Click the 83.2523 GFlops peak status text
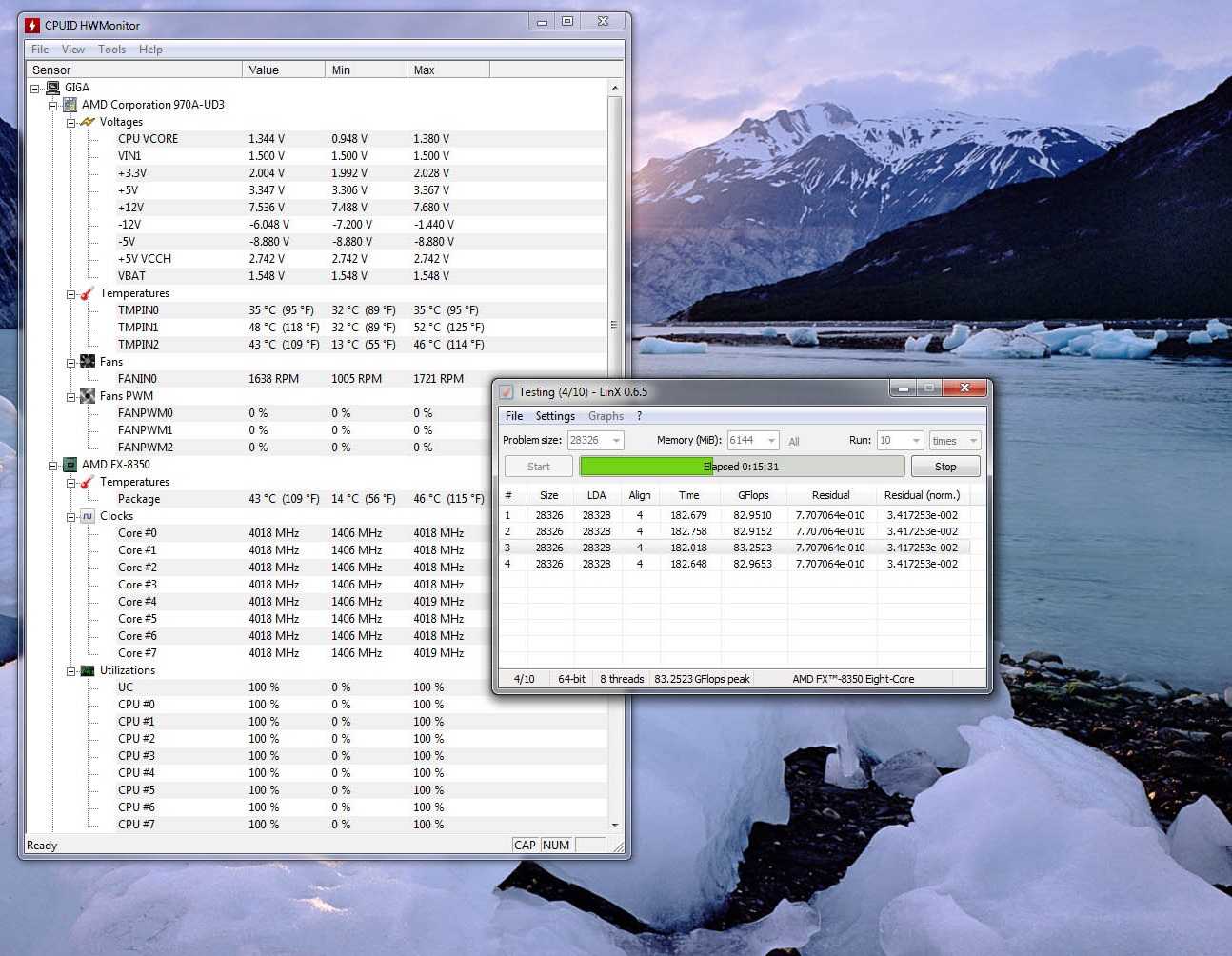Screen dimensions: 1232x956 click(702, 679)
